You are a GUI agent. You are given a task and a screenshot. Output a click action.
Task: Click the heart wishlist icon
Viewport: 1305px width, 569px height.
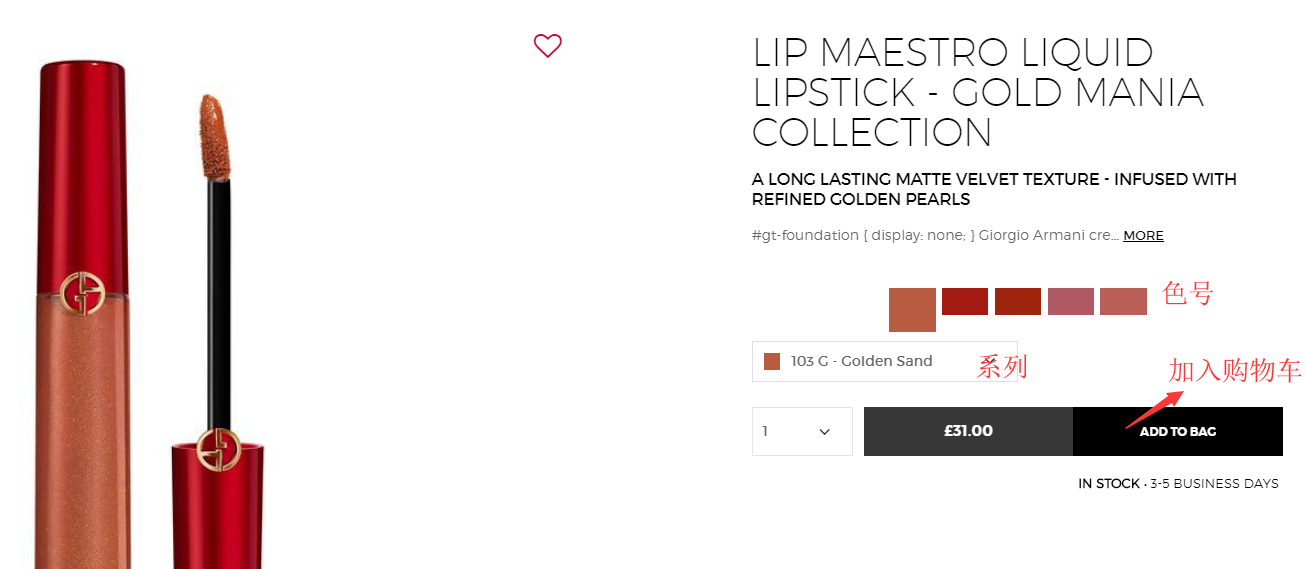(x=547, y=46)
